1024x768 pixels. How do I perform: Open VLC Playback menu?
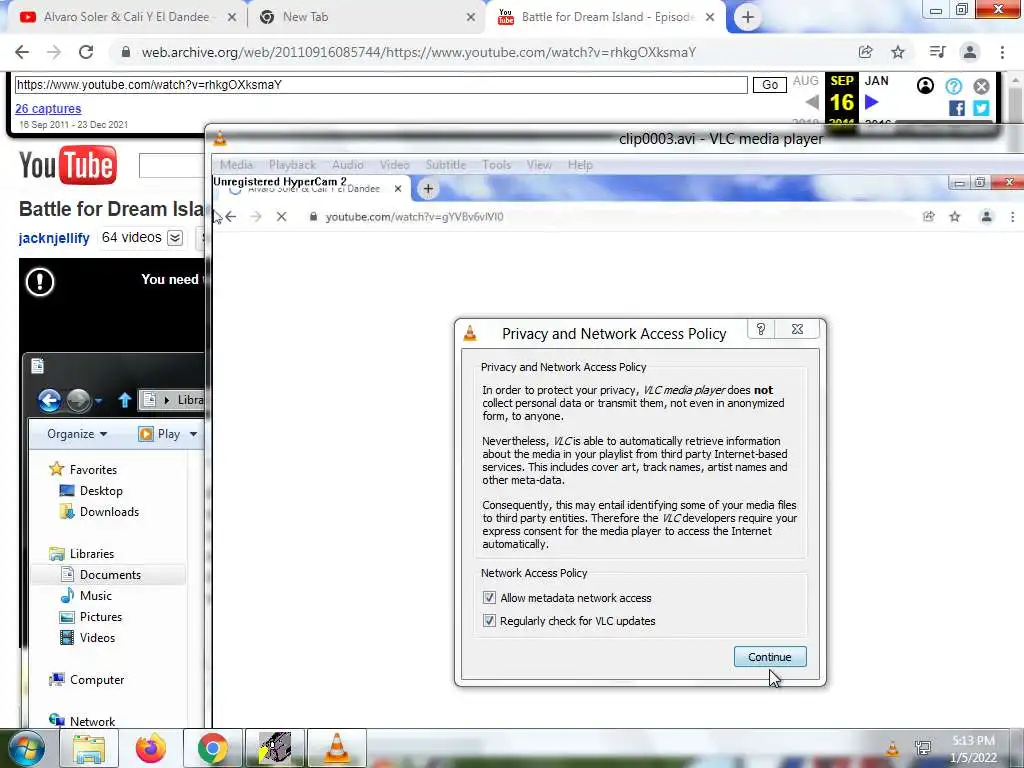click(293, 165)
